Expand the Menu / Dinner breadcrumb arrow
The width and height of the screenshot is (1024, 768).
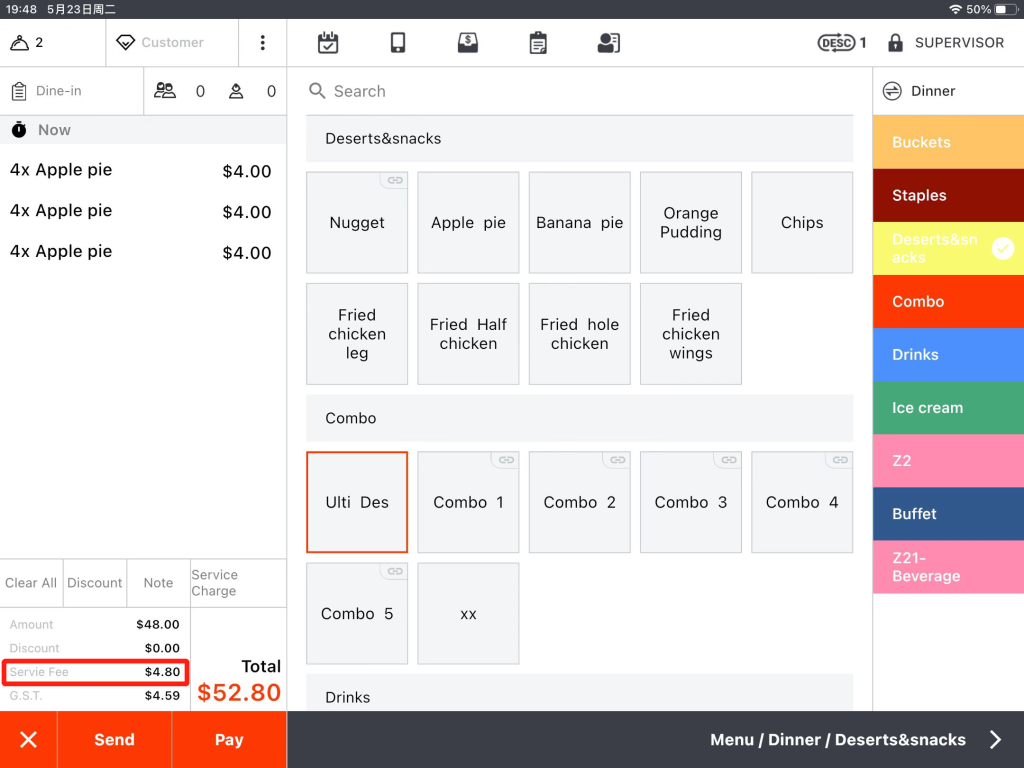click(x=995, y=740)
